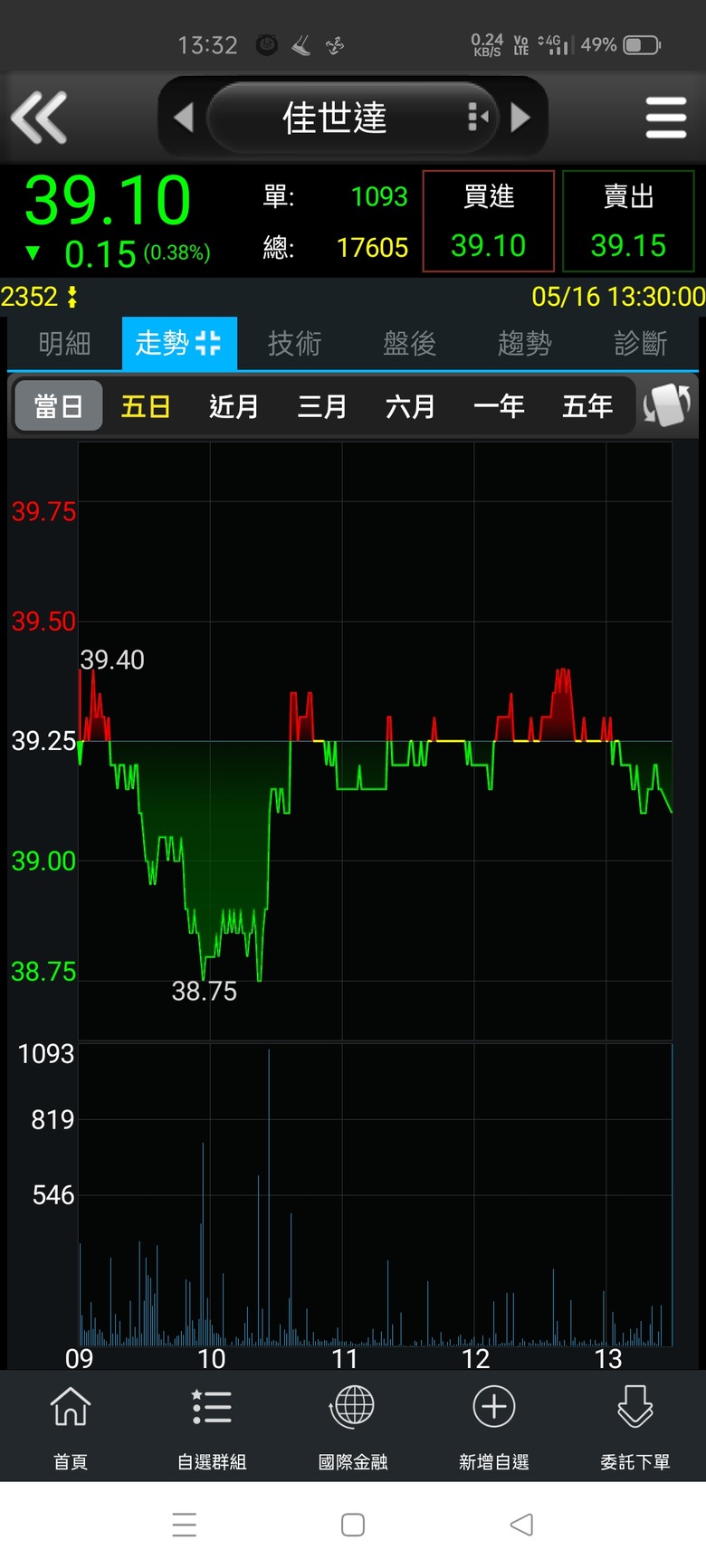Tap the 819 volume axis label
The height and width of the screenshot is (1568, 706).
52,1120
